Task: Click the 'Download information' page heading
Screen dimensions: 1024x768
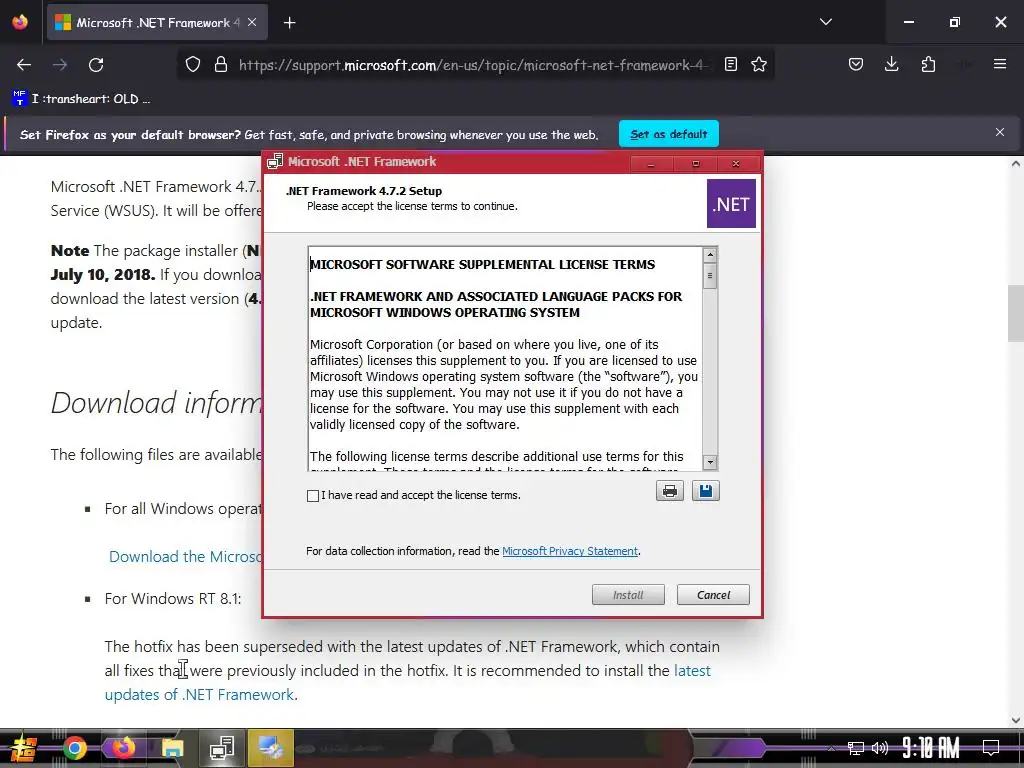Action: pos(157,403)
